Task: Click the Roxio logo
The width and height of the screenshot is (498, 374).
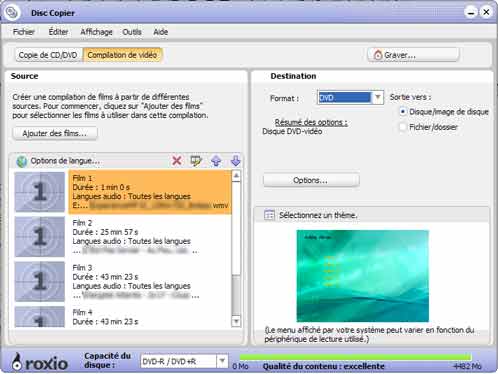Action: point(39,362)
